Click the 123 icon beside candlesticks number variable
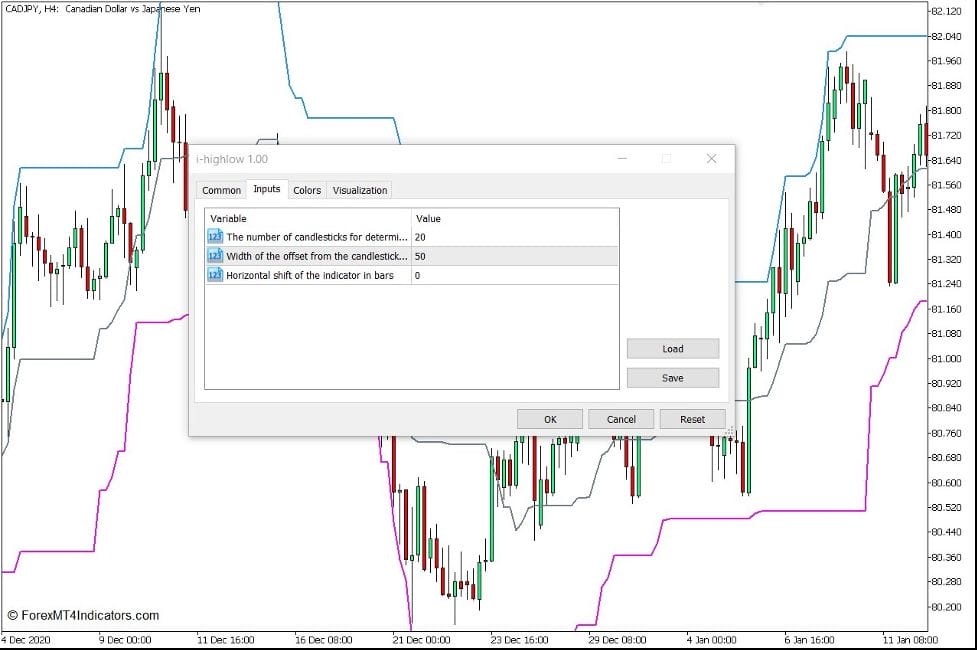Image resolution: width=977 pixels, height=650 pixels. click(213, 236)
